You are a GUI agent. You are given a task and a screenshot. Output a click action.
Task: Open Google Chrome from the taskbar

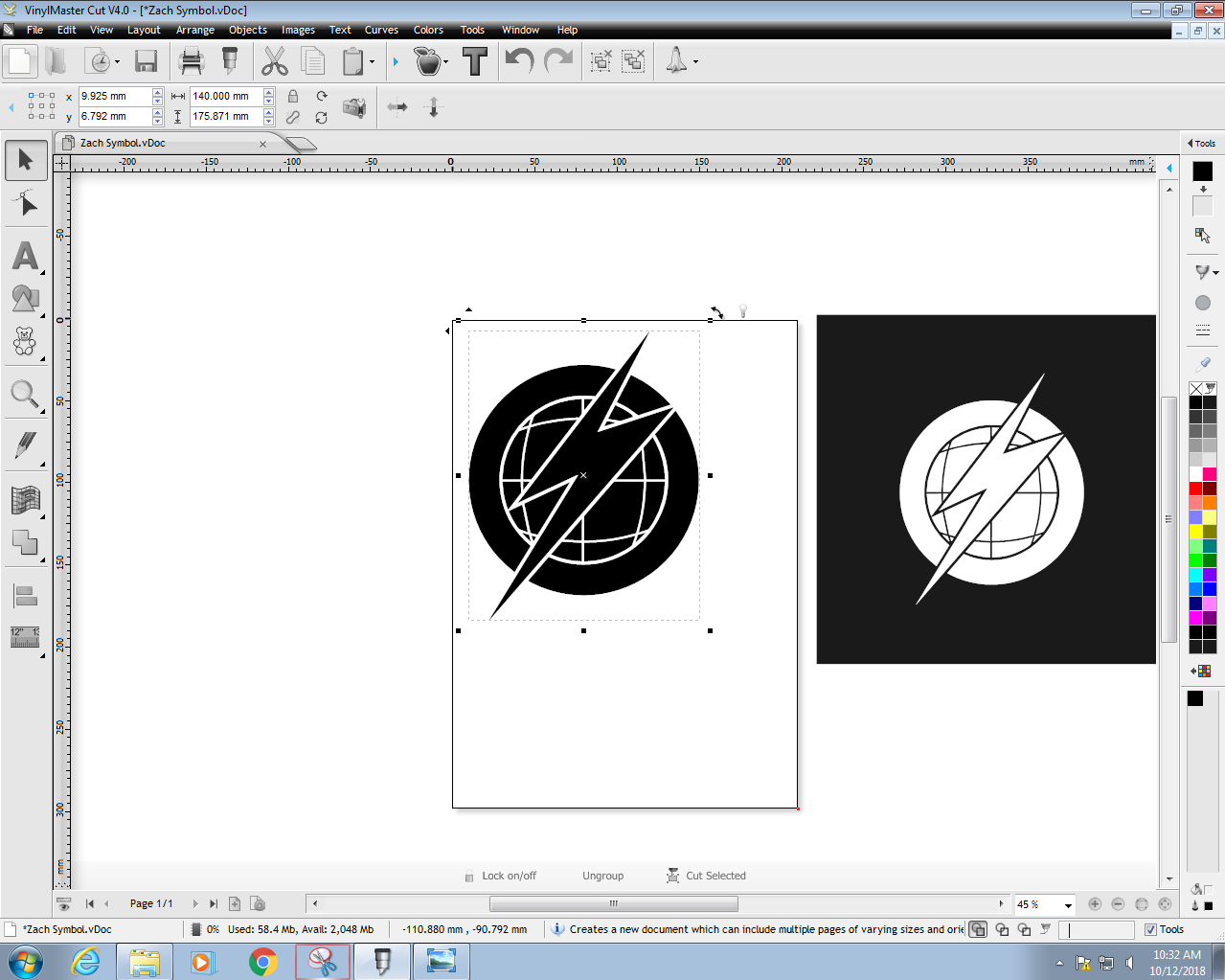(x=263, y=962)
